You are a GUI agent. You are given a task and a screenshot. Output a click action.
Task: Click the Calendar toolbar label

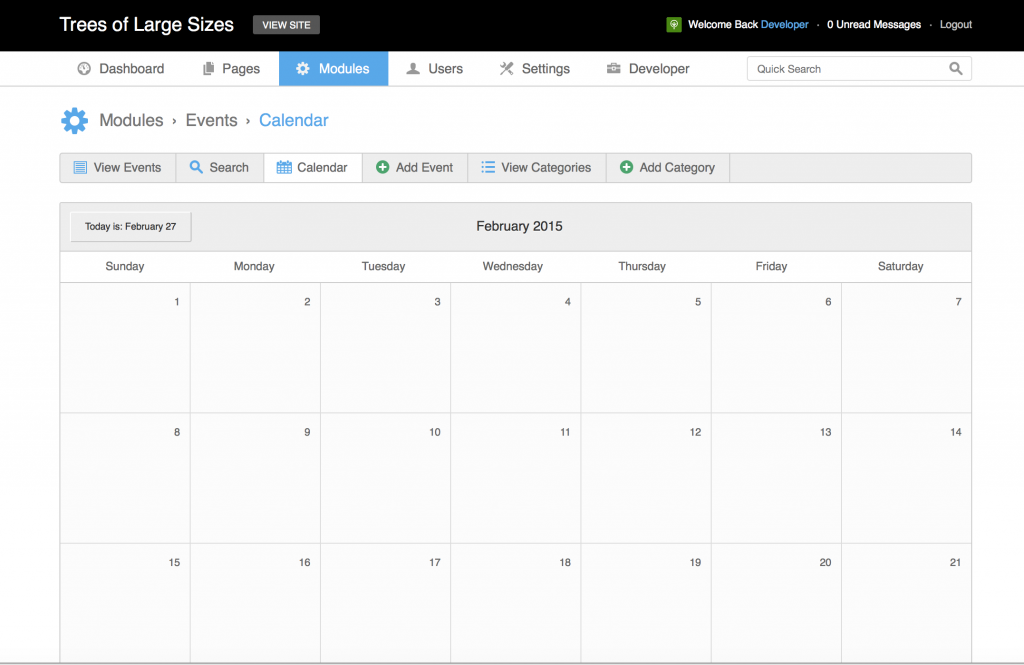(x=322, y=168)
